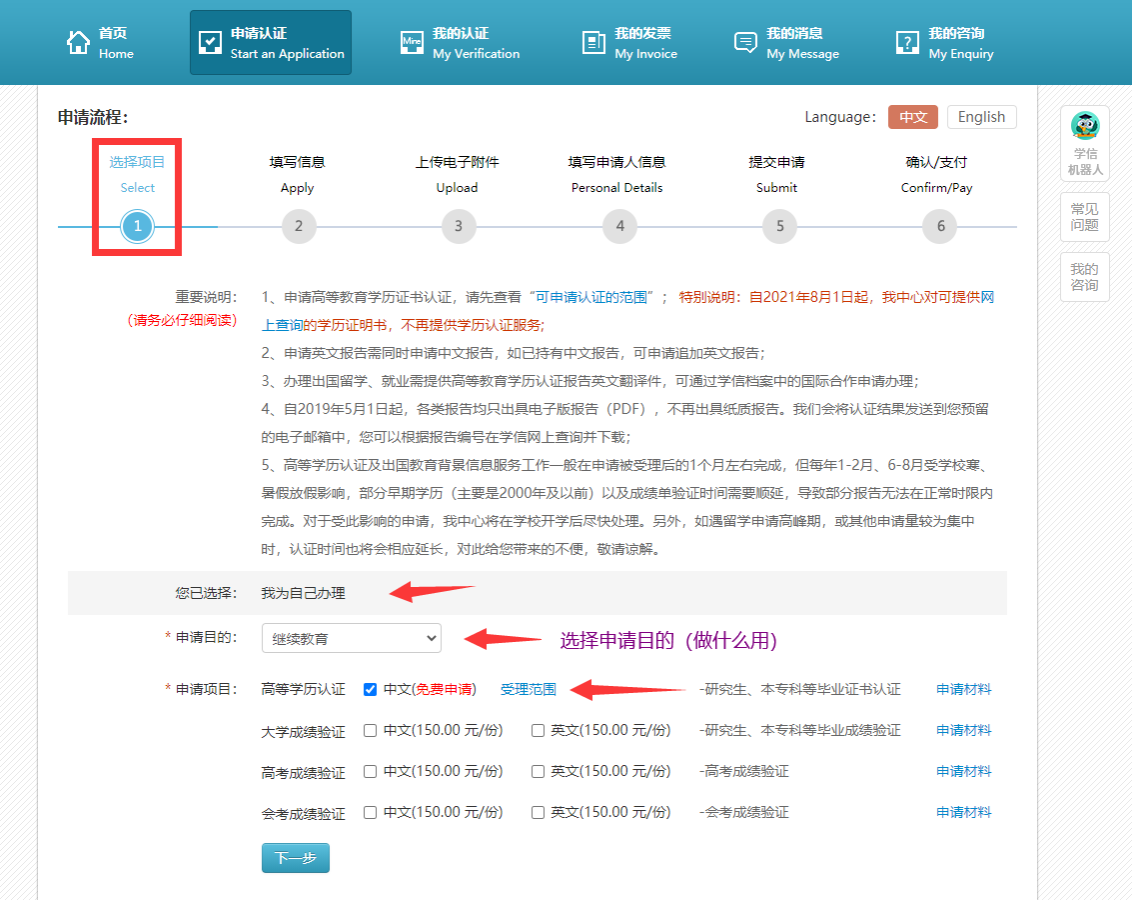Open the 学信机器人 robot assistant icon
The image size is (1132, 900).
tap(1084, 126)
